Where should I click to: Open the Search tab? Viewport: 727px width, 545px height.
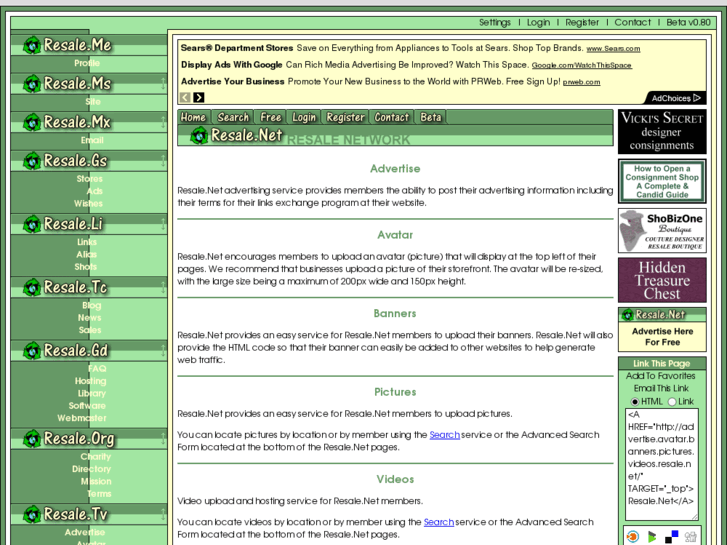point(233,117)
